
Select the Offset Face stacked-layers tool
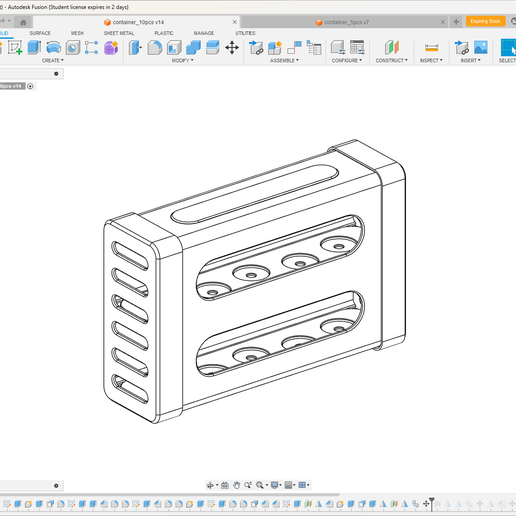(212, 47)
